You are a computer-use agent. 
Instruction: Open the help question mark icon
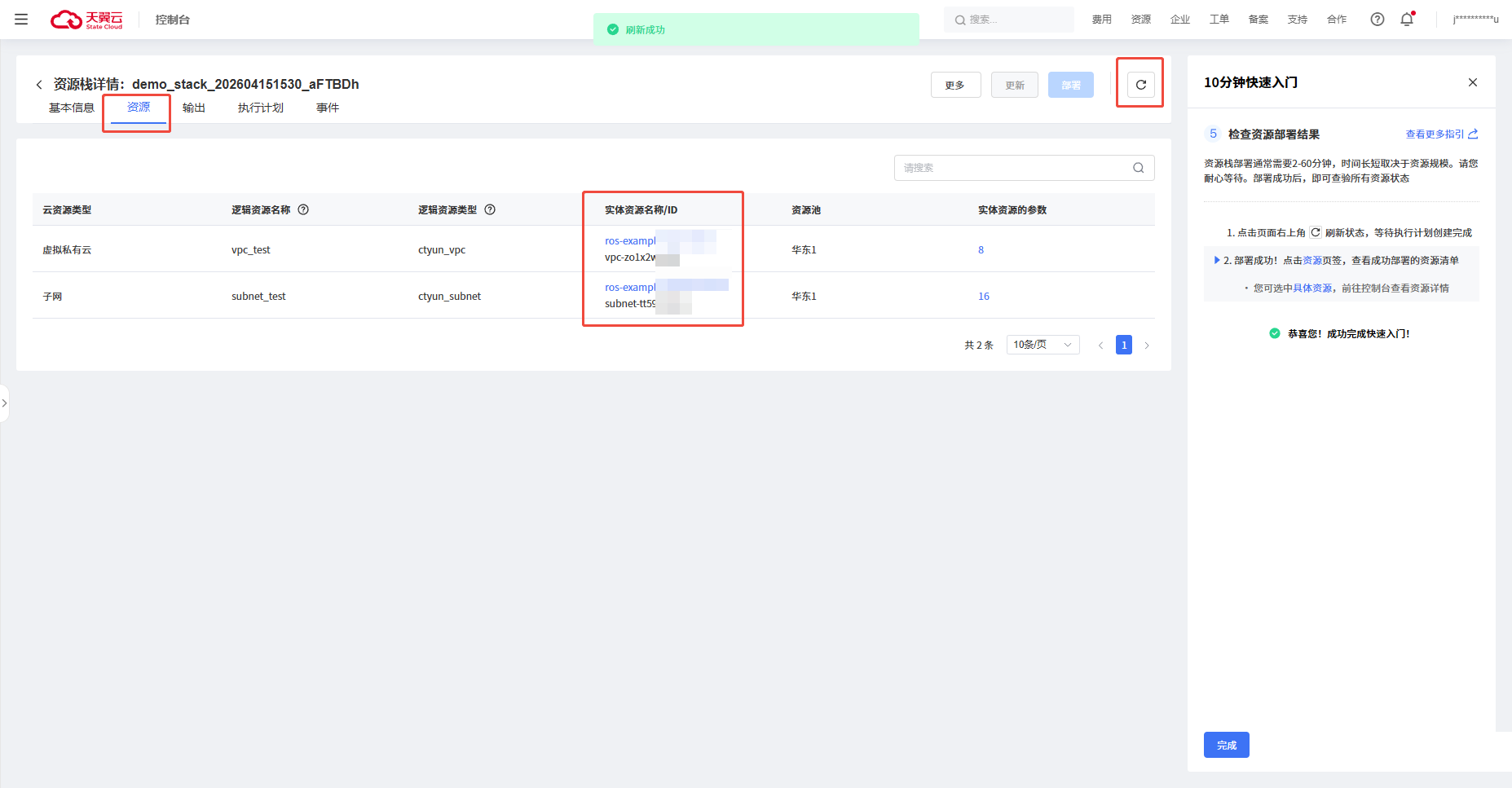1377,20
